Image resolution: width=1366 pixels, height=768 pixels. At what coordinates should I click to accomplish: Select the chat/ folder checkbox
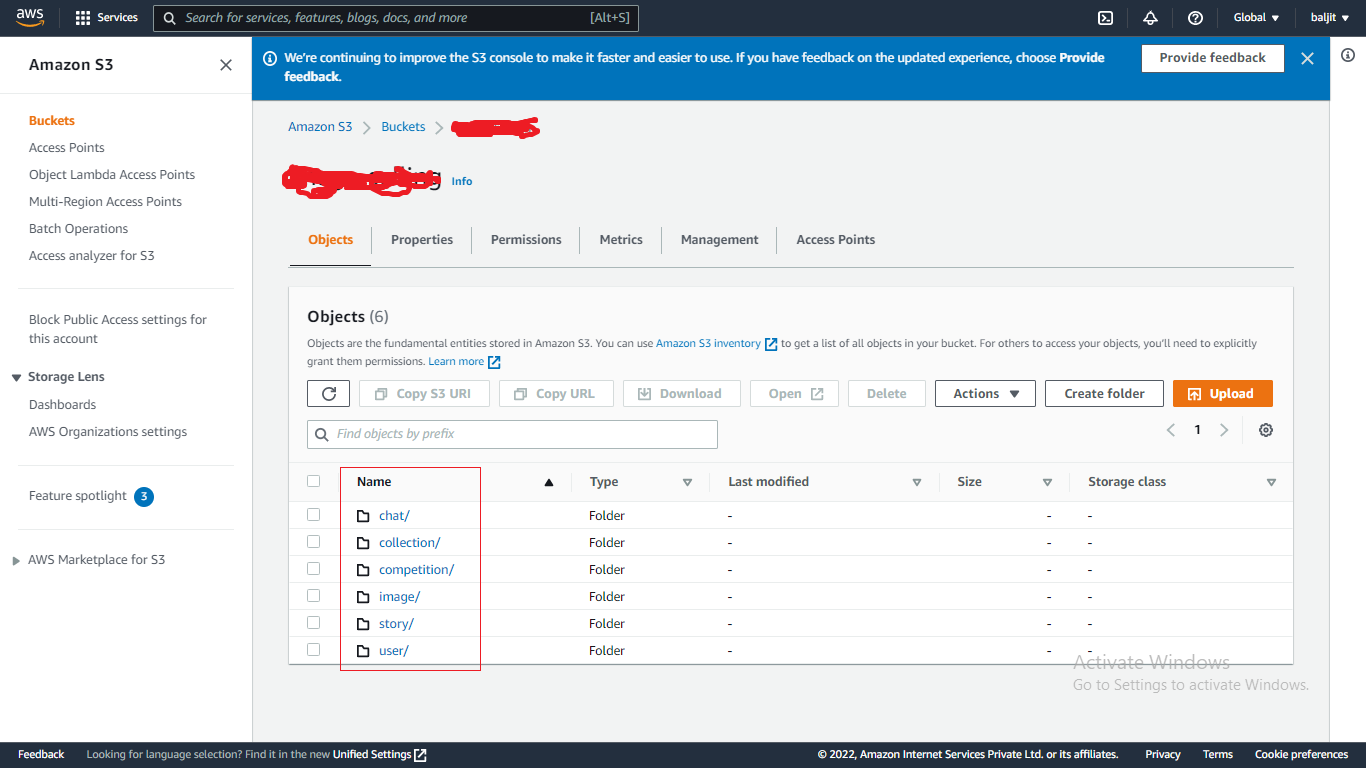tap(314, 515)
